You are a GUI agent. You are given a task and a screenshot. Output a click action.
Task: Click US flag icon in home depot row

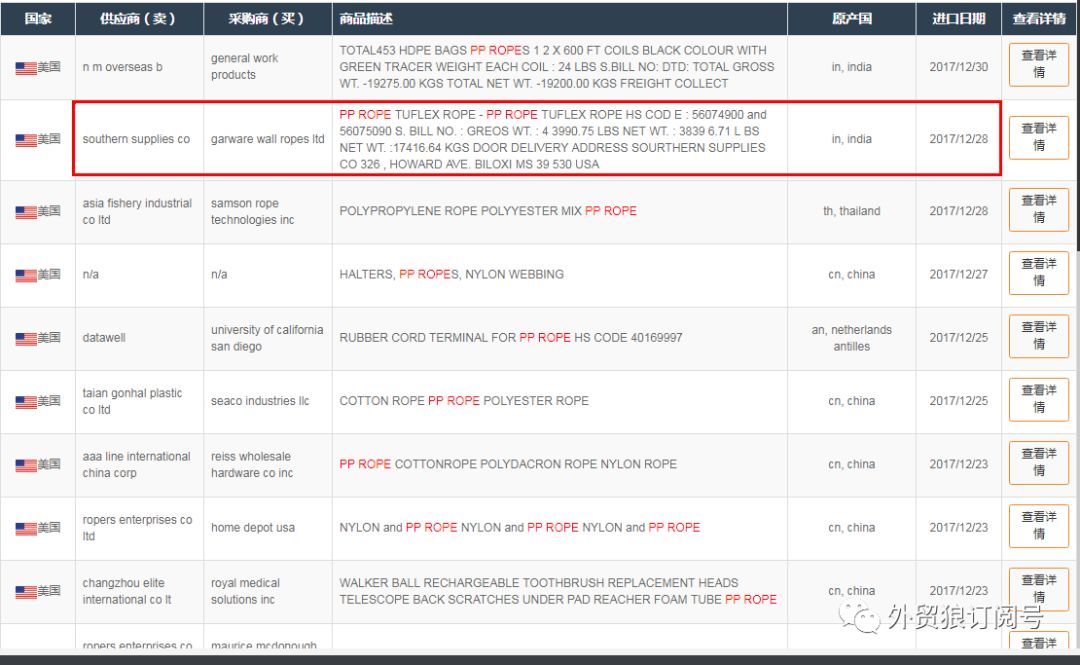(x=26, y=529)
